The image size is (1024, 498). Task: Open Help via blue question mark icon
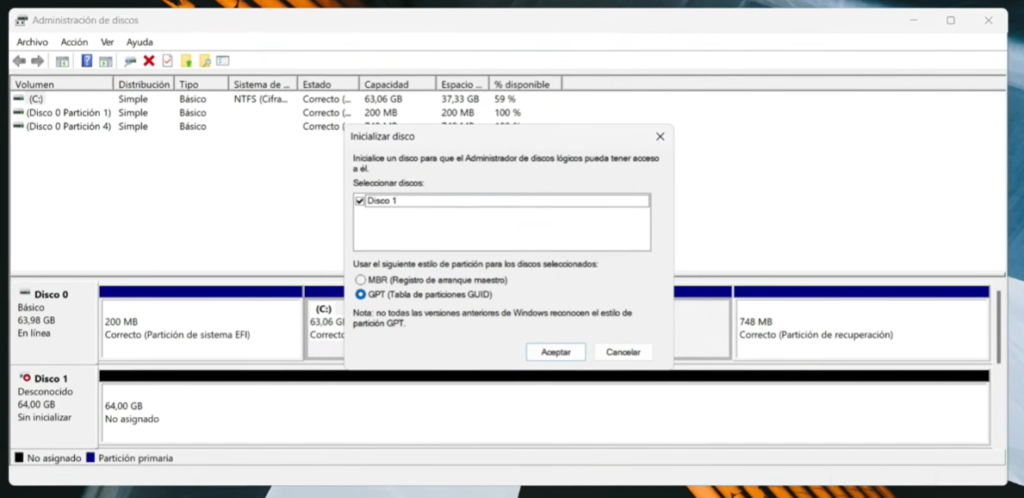pyautogui.click(x=86, y=61)
